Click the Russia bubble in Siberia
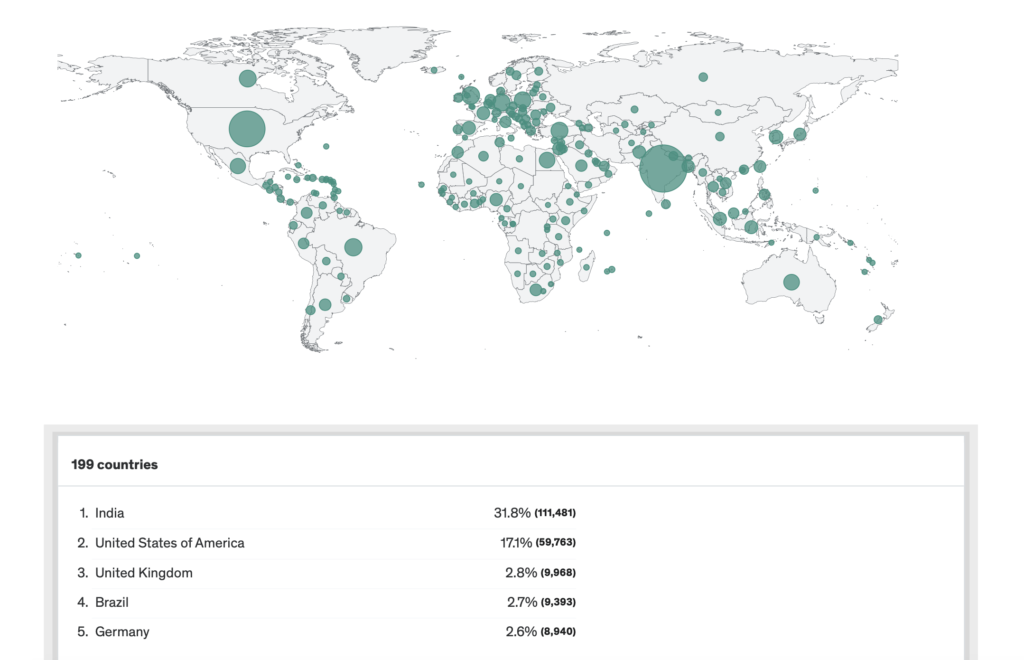This screenshot has width=1024, height=660. pyautogui.click(x=703, y=77)
